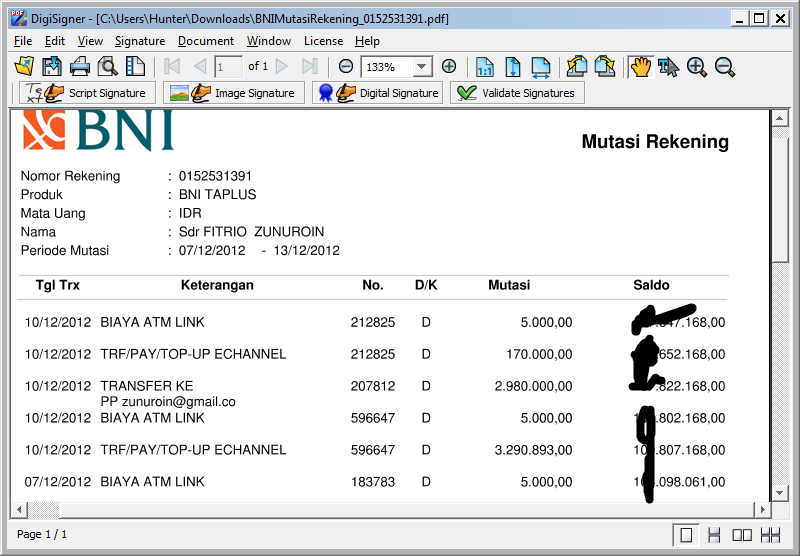Click the name Sdr FITRIO ZUNUROIN
The image size is (800, 556).
coord(251,232)
